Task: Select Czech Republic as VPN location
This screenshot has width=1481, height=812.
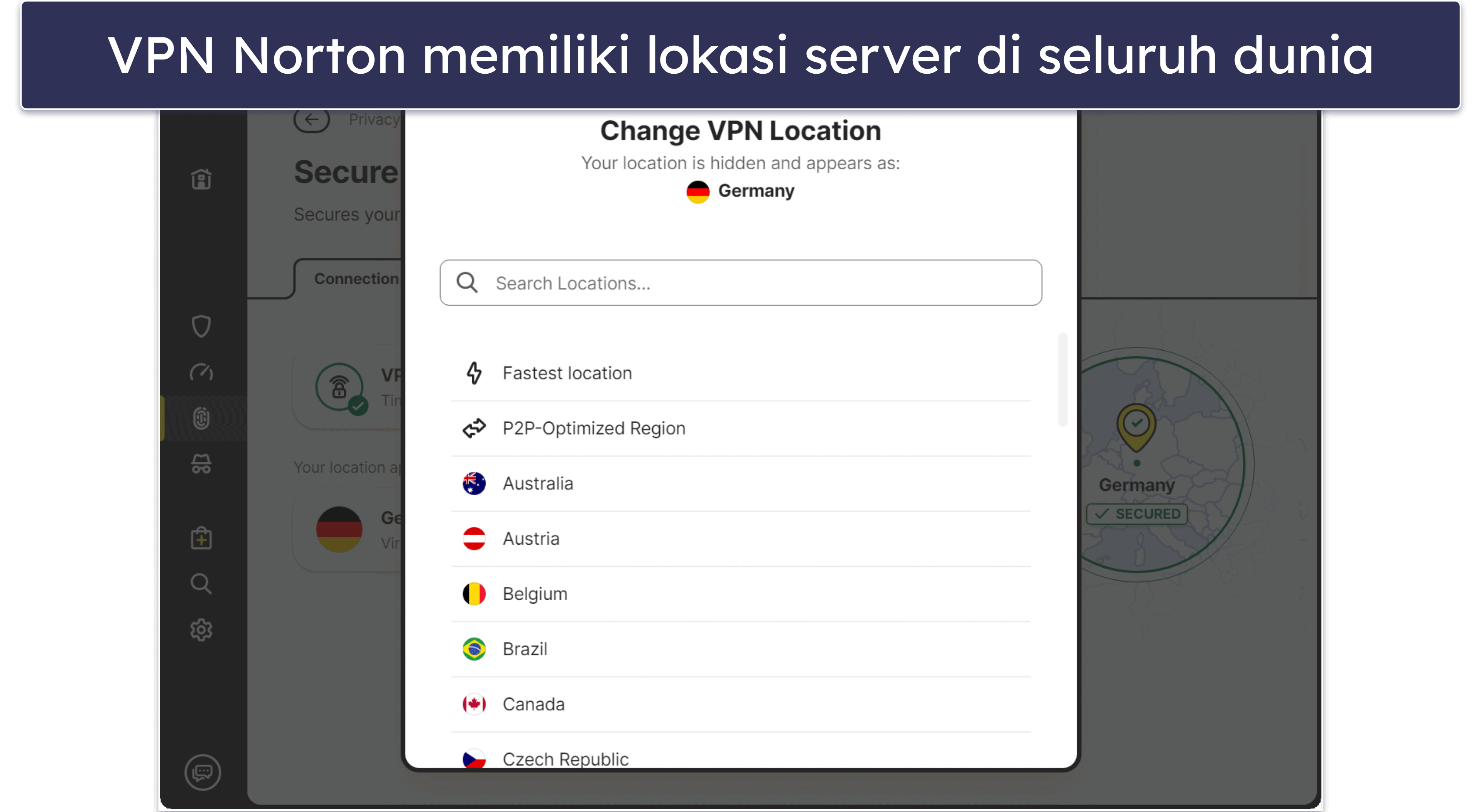Action: click(741, 751)
